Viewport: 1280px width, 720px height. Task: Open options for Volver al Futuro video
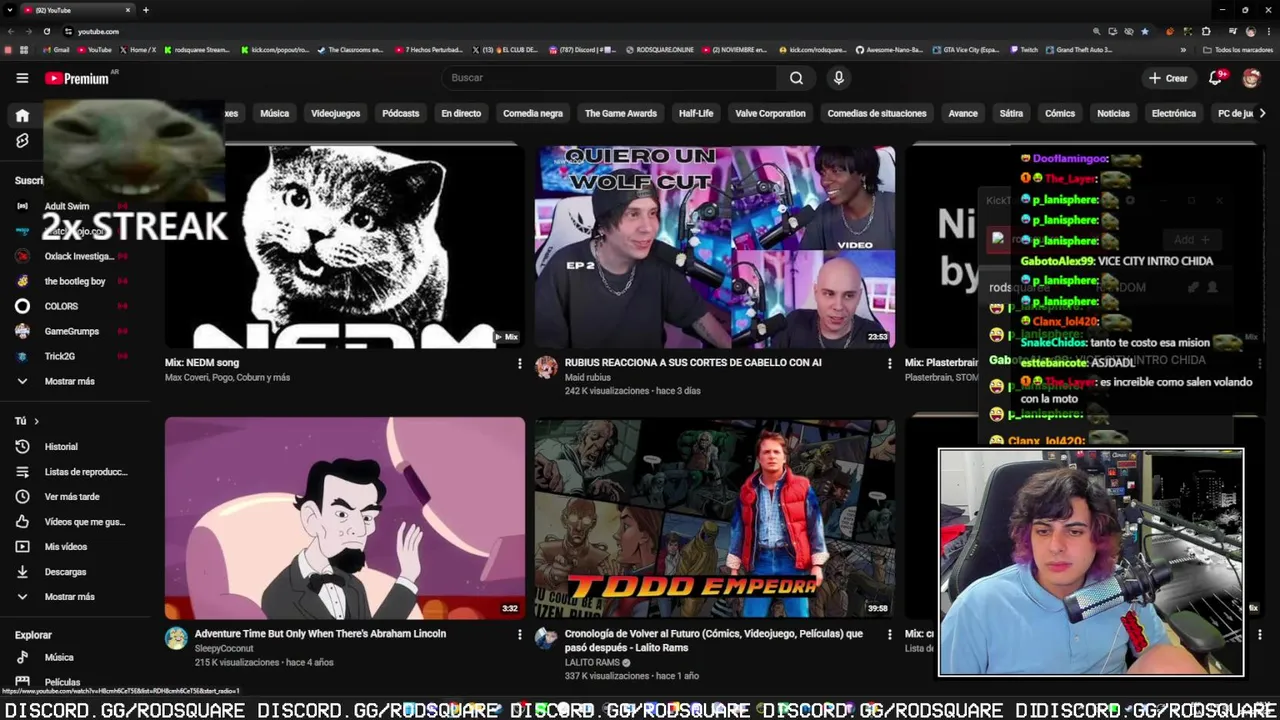coord(889,635)
